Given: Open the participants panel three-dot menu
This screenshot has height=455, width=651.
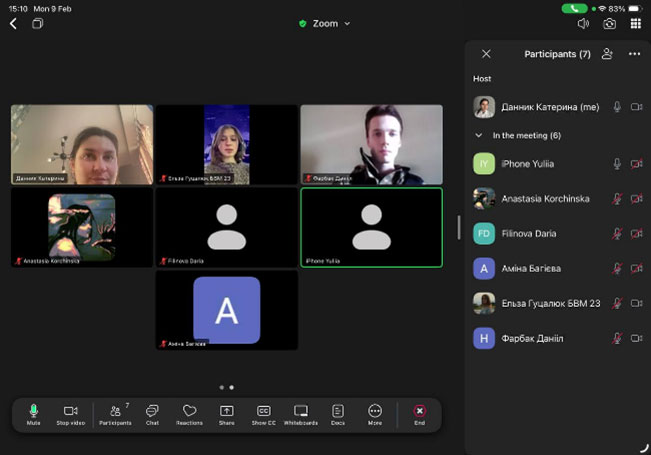Looking at the screenshot, I should coord(634,54).
